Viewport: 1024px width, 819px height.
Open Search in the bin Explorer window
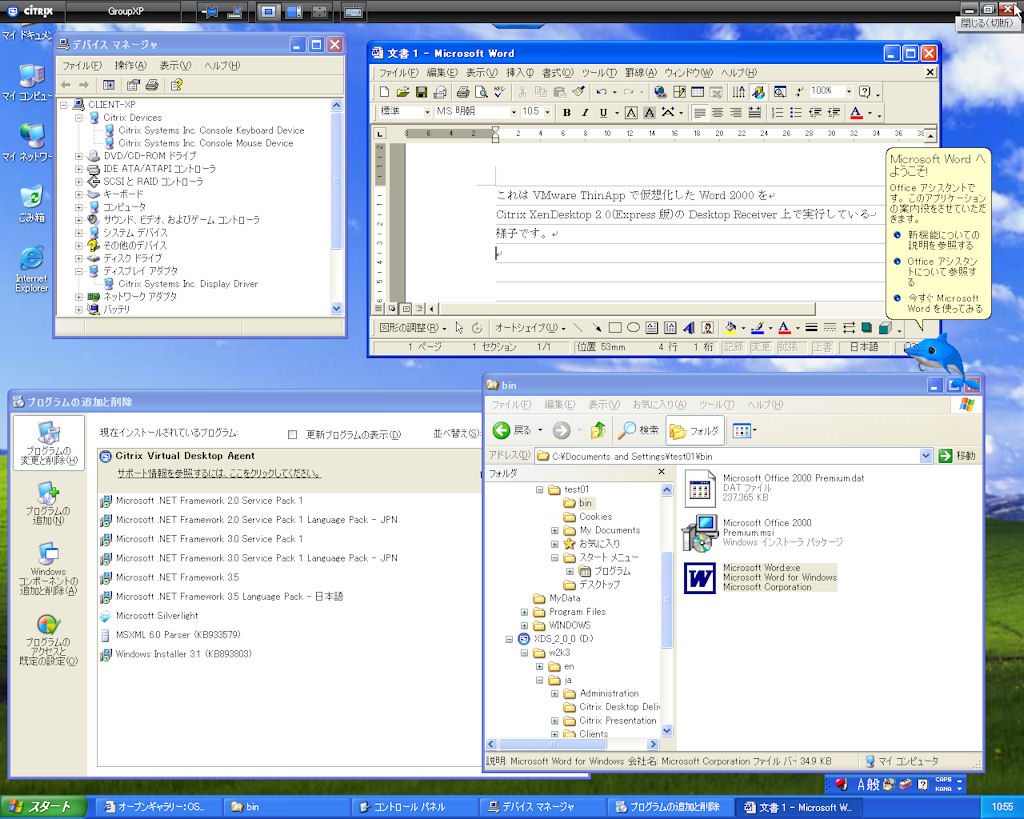click(x=638, y=430)
